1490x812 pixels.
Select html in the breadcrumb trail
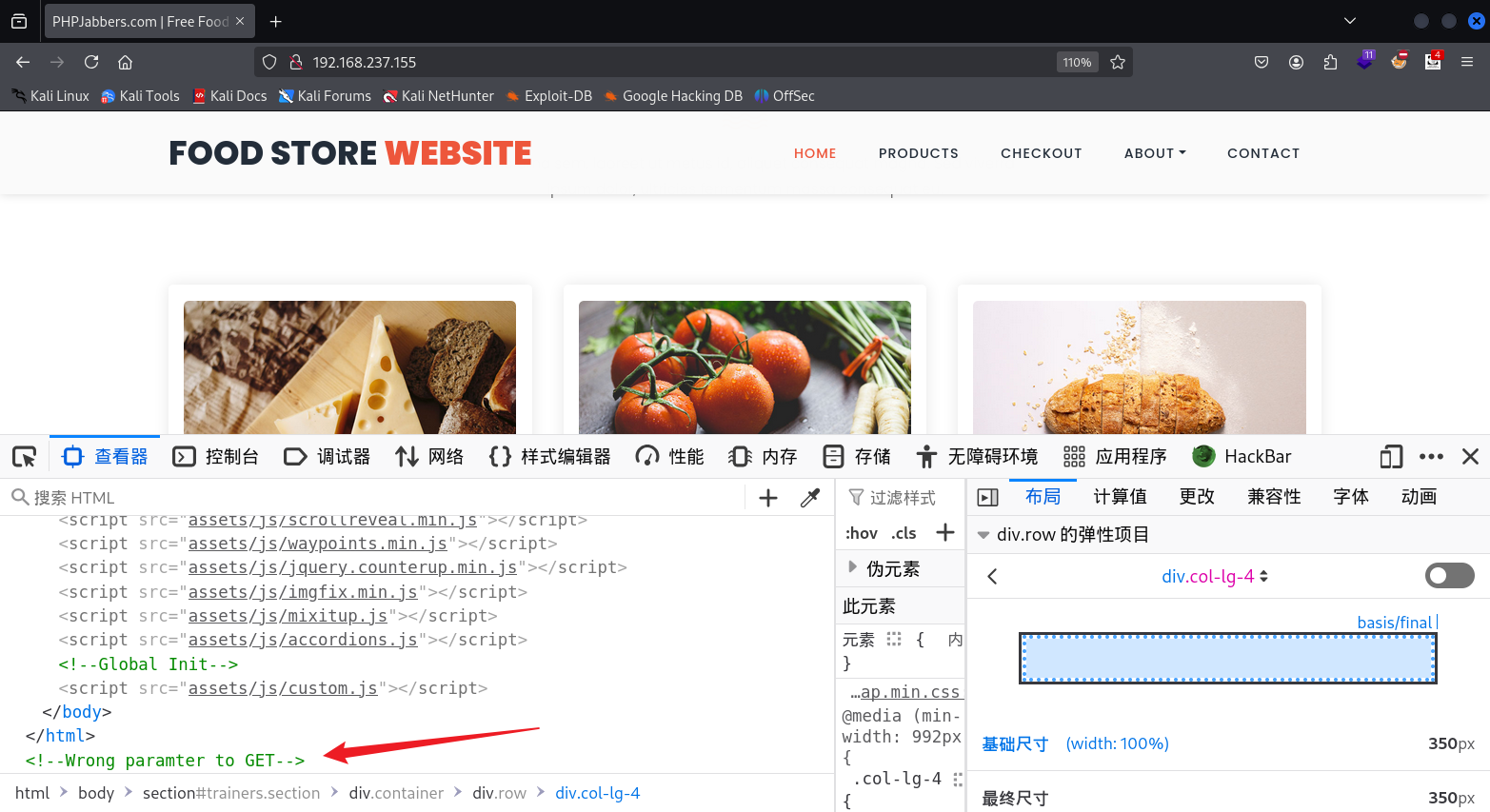click(32, 793)
